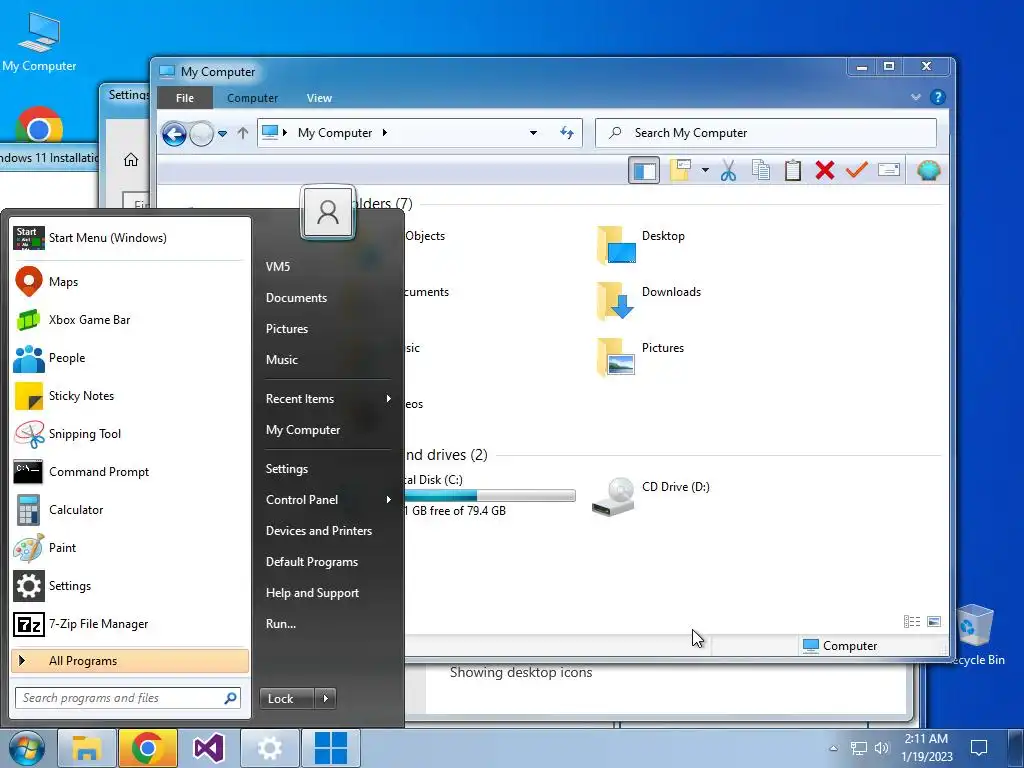Select the CD Drive (D:) icon

pos(650,496)
